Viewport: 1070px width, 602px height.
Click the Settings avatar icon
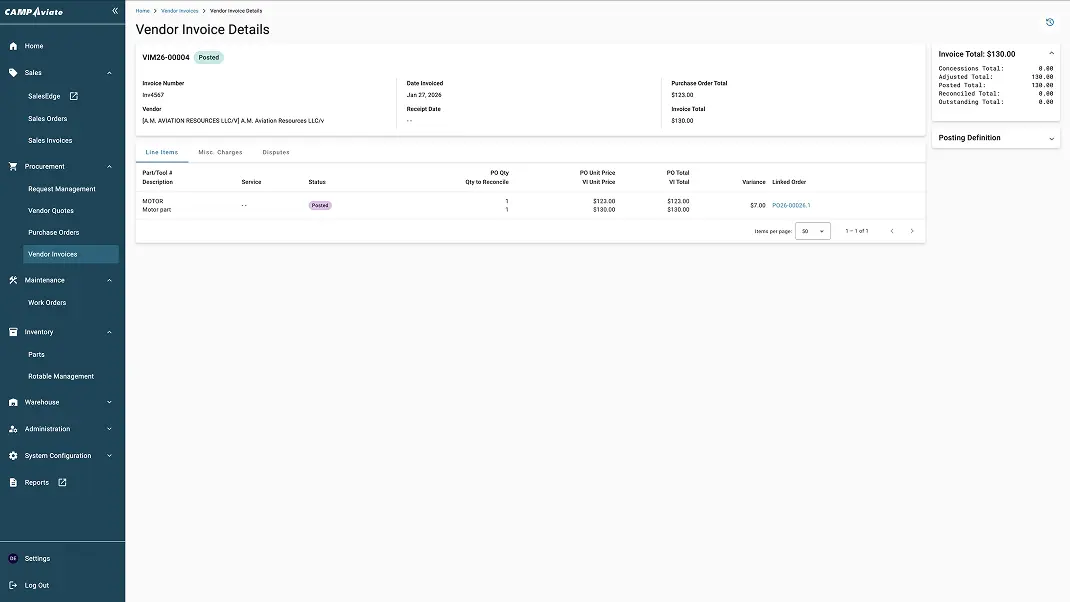tap(13, 558)
